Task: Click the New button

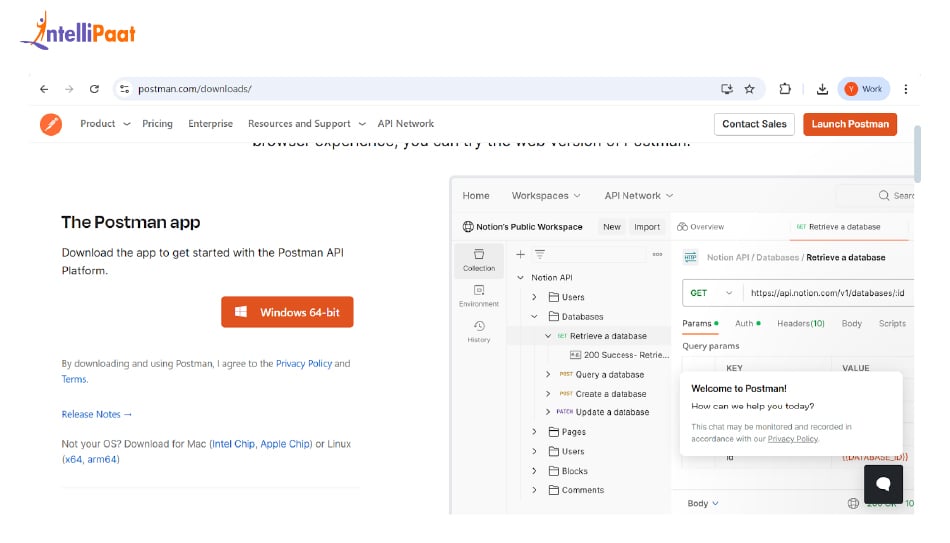Action: pyautogui.click(x=612, y=227)
